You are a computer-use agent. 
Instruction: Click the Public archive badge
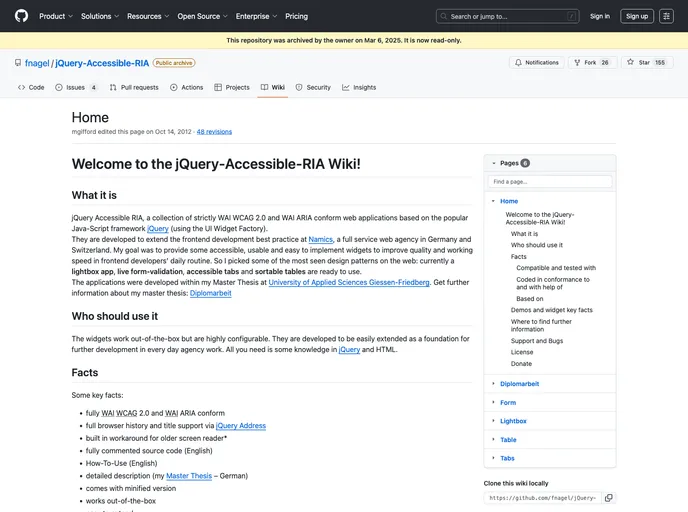(174, 63)
